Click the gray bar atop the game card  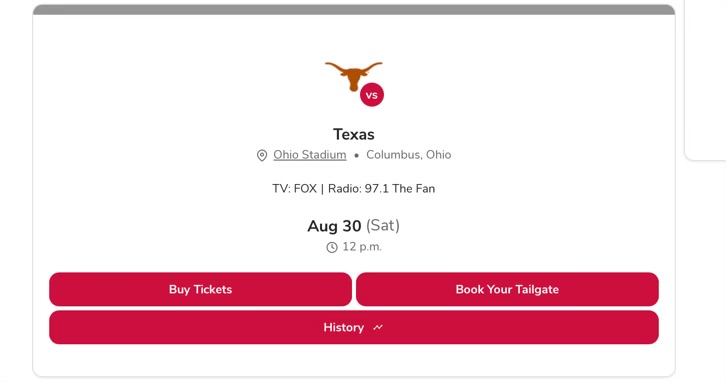[x=354, y=10]
